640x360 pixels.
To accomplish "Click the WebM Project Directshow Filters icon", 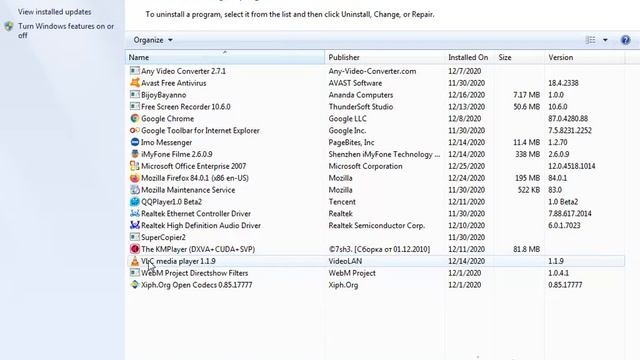I will point(135,273).
